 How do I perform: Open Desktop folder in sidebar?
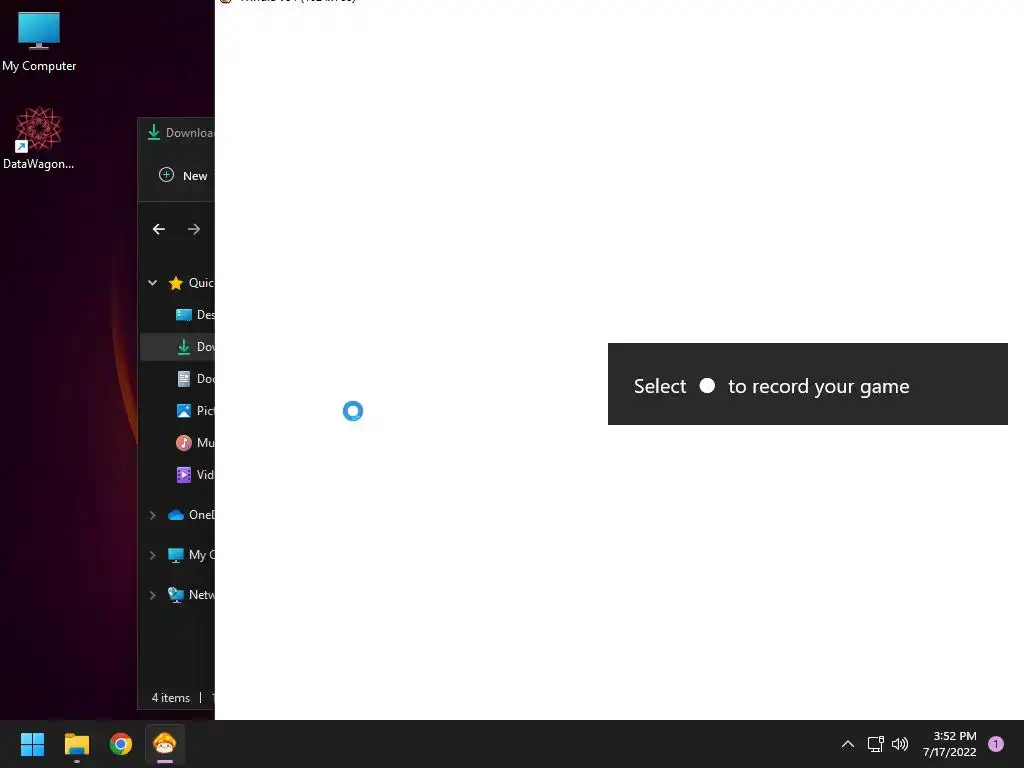pos(195,315)
